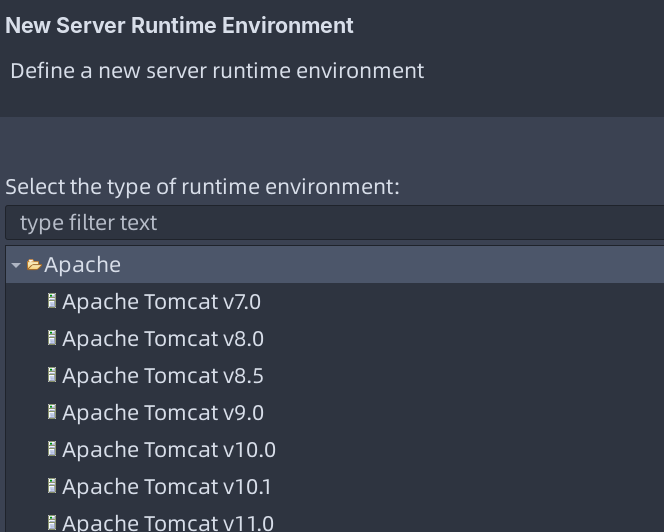Click server icon beside Tomcat v11.0

52,523
